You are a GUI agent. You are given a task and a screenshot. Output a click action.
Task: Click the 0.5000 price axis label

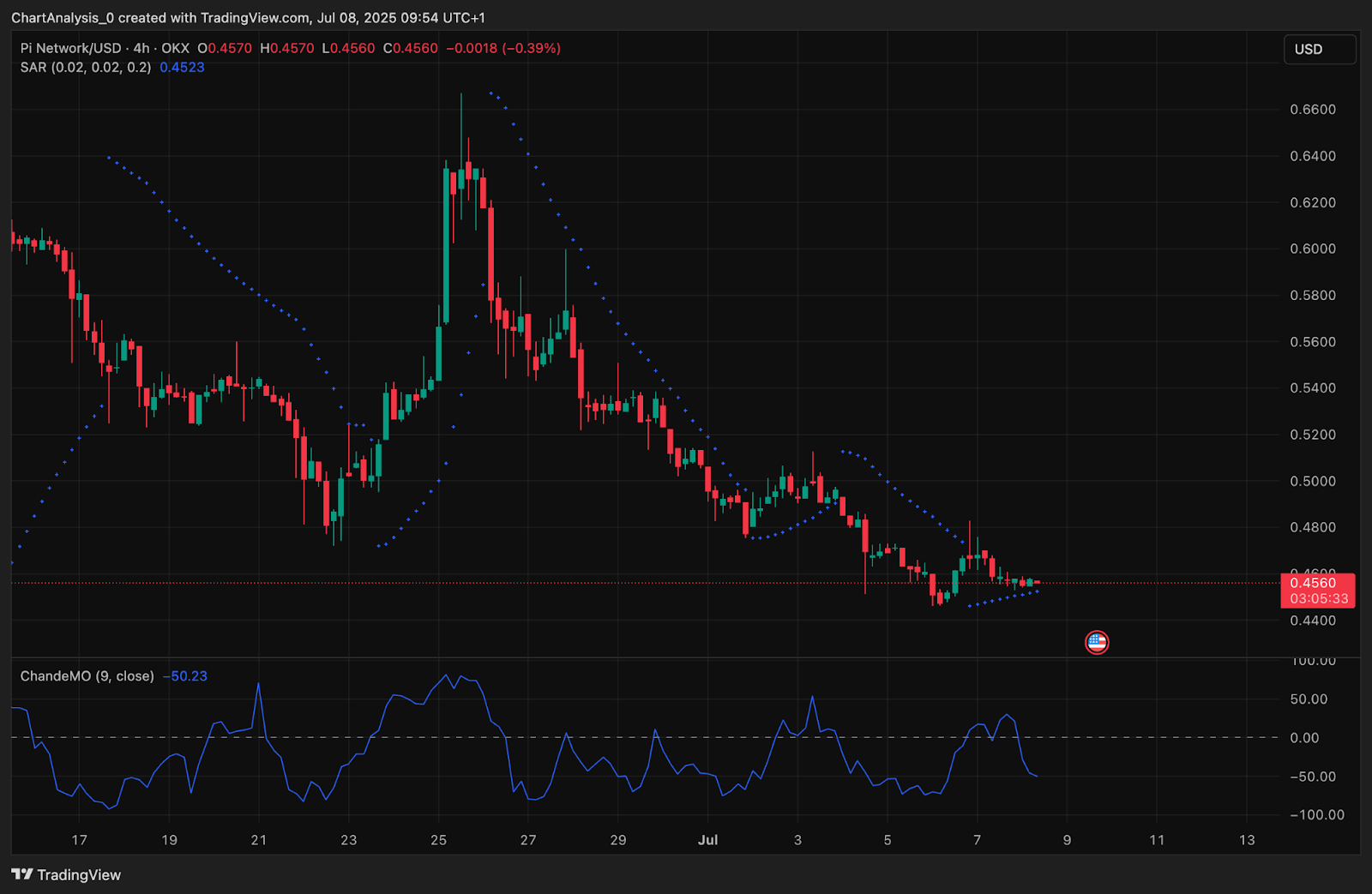pyautogui.click(x=1313, y=481)
